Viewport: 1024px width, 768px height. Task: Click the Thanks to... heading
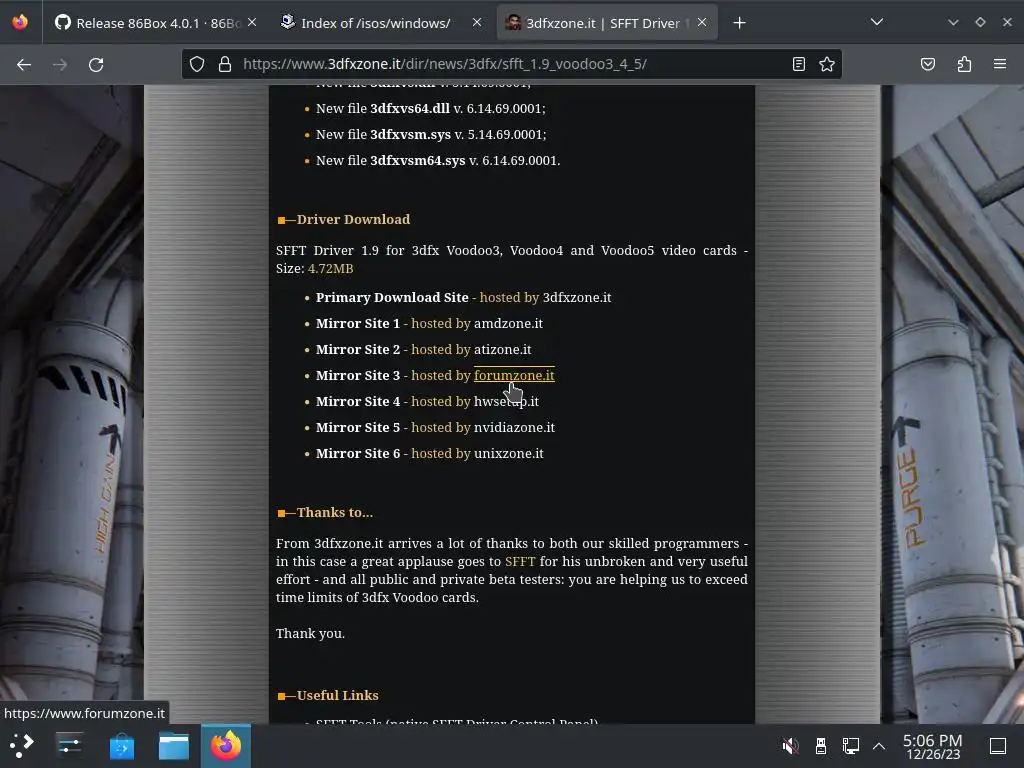[334, 513]
